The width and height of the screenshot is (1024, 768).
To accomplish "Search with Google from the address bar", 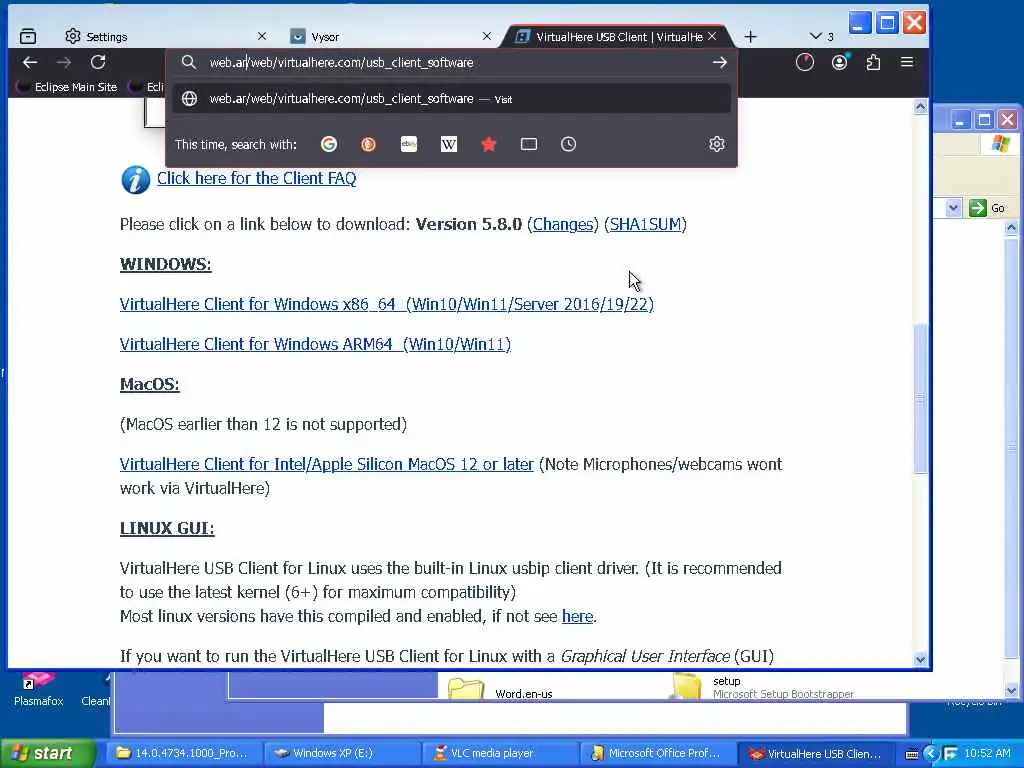I will coord(329,144).
